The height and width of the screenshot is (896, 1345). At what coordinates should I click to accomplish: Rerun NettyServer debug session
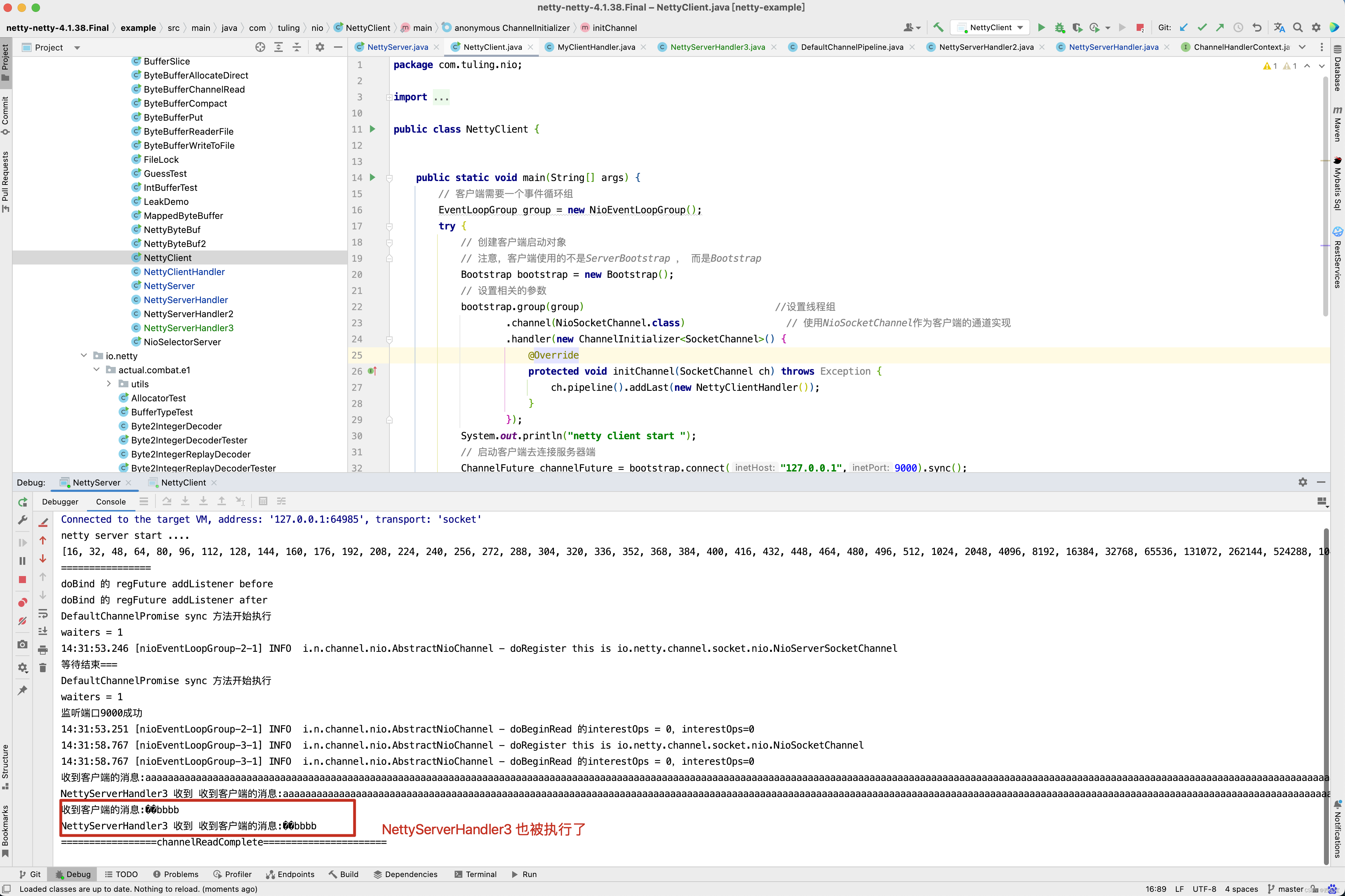(22, 502)
